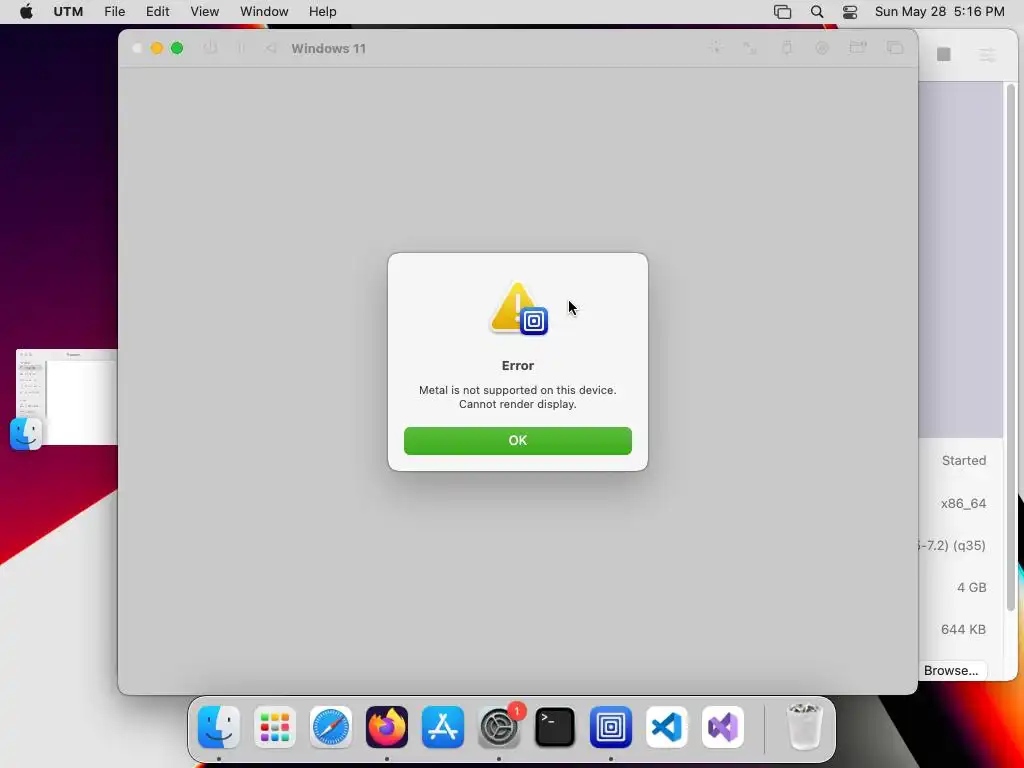
Task: Click the pause icon in the Windows 11 toolbar
Action: (x=240, y=48)
